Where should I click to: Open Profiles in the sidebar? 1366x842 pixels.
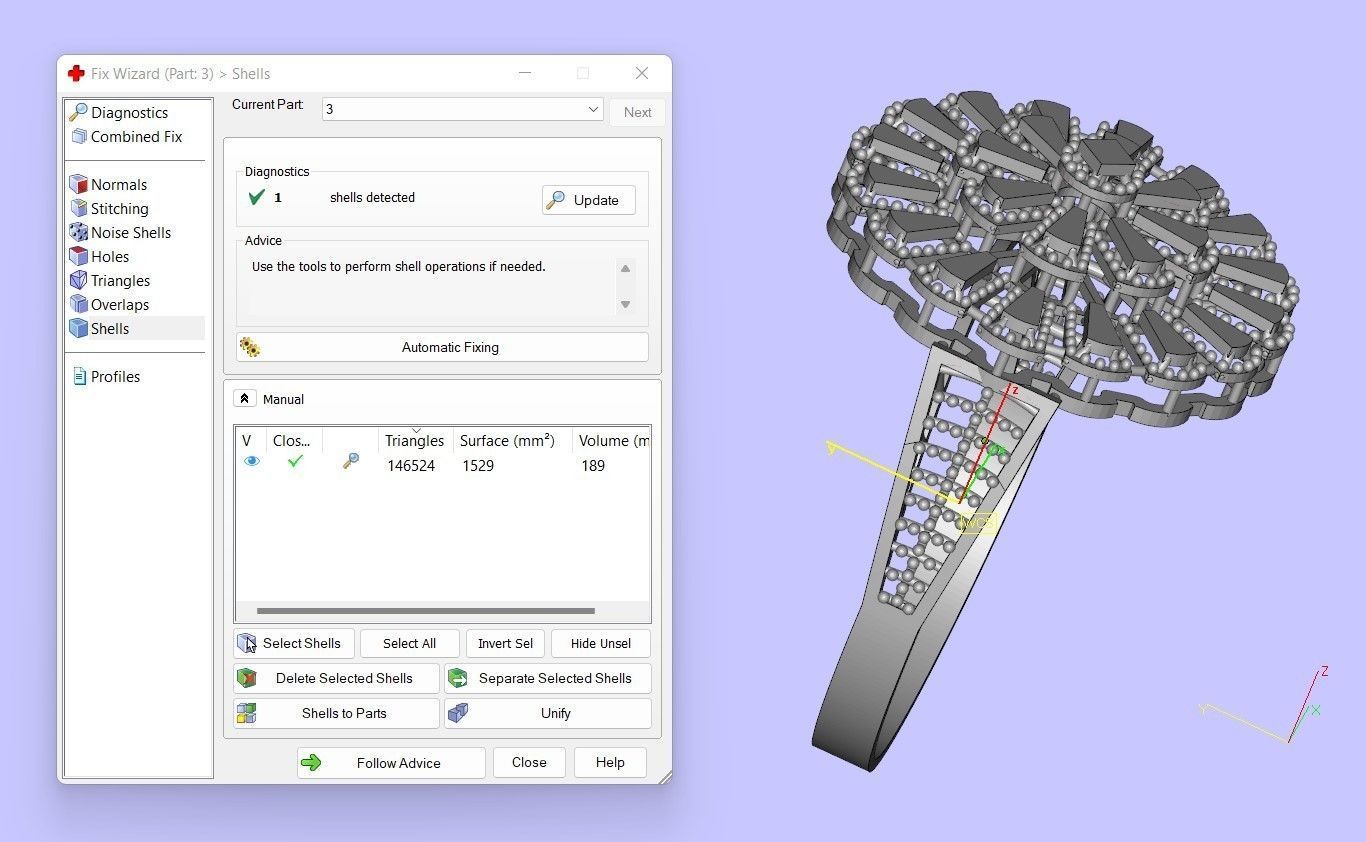click(x=115, y=377)
